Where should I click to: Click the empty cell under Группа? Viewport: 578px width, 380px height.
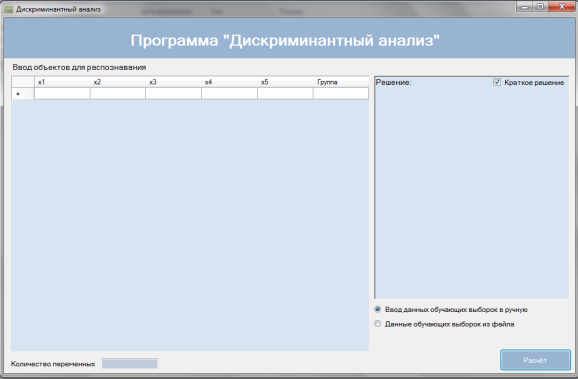[x=341, y=94]
